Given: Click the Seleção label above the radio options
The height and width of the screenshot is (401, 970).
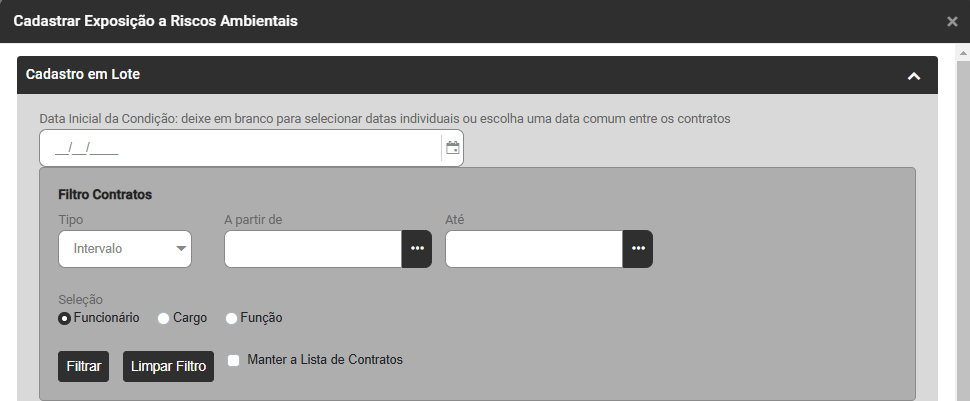Looking at the screenshot, I should (x=81, y=299).
